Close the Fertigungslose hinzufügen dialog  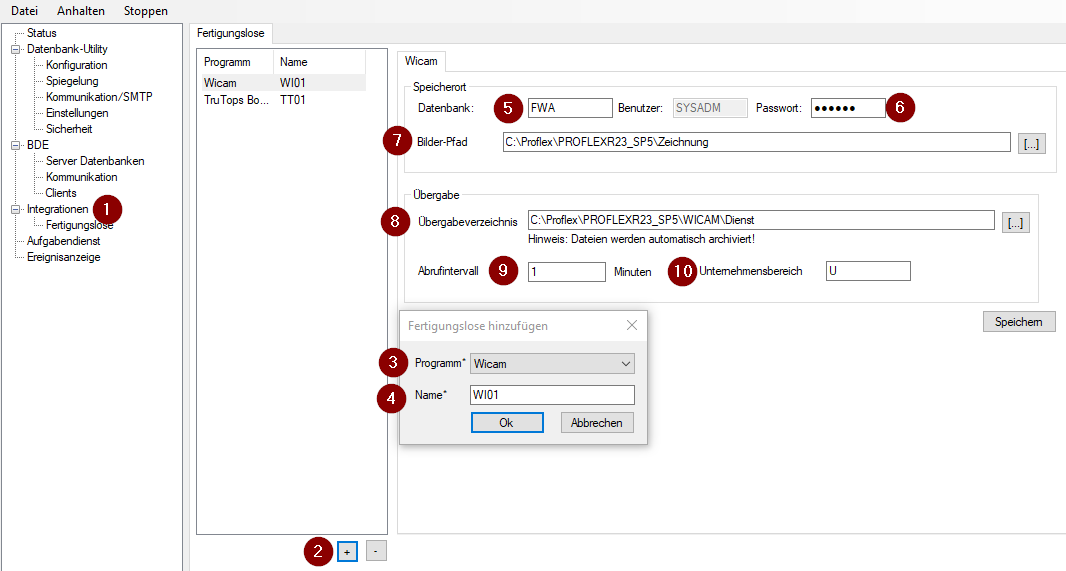click(x=631, y=326)
